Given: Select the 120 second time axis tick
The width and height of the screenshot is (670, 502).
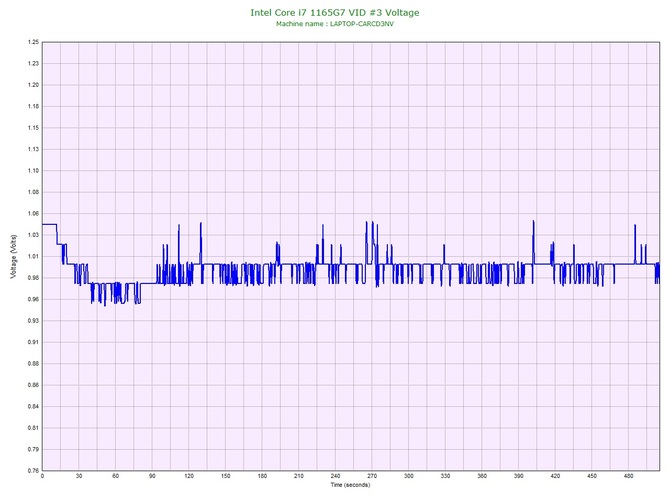Looking at the screenshot, I should pos(188,477).
